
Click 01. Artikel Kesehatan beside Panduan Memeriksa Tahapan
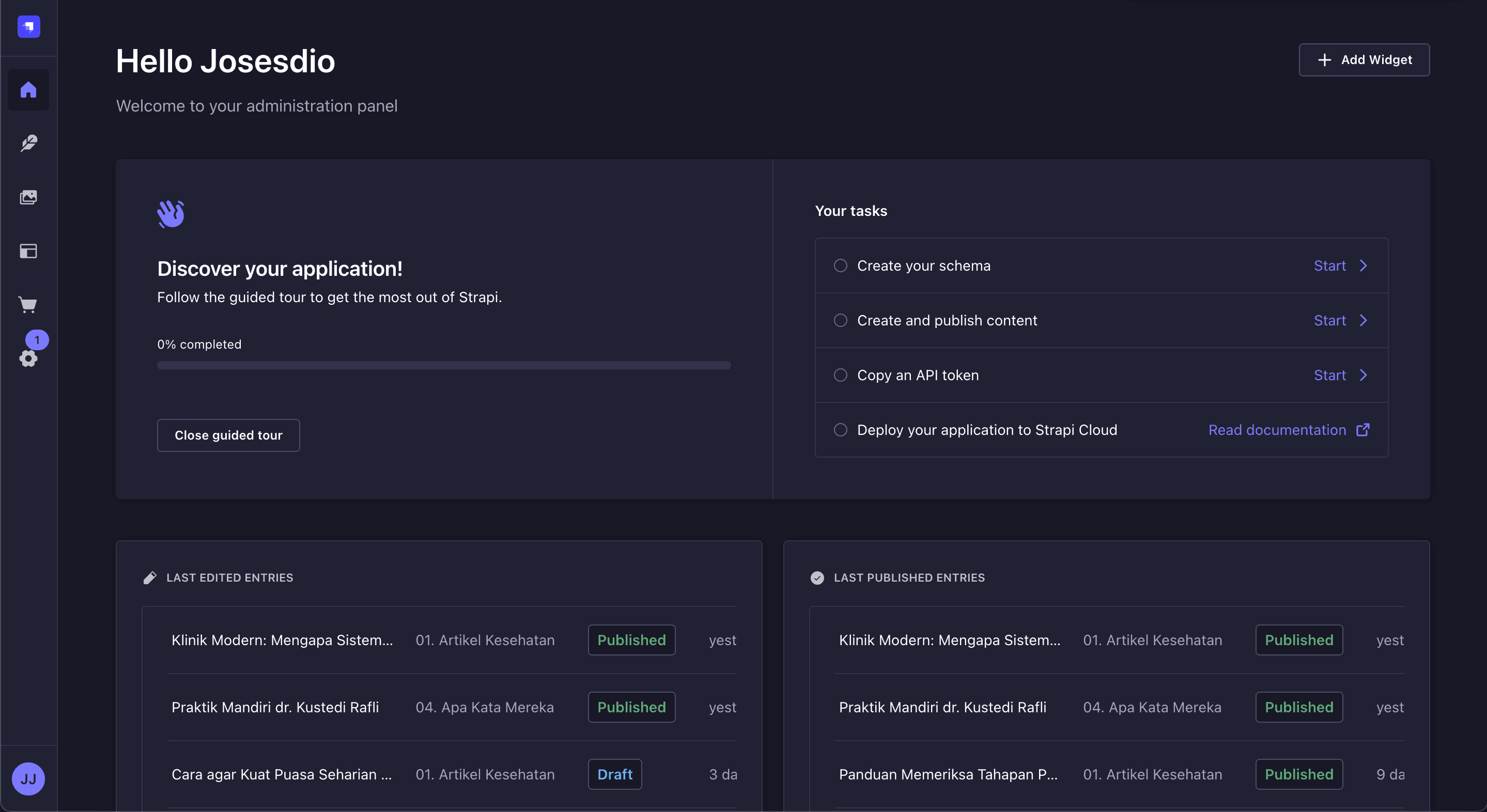point(1153,774)
